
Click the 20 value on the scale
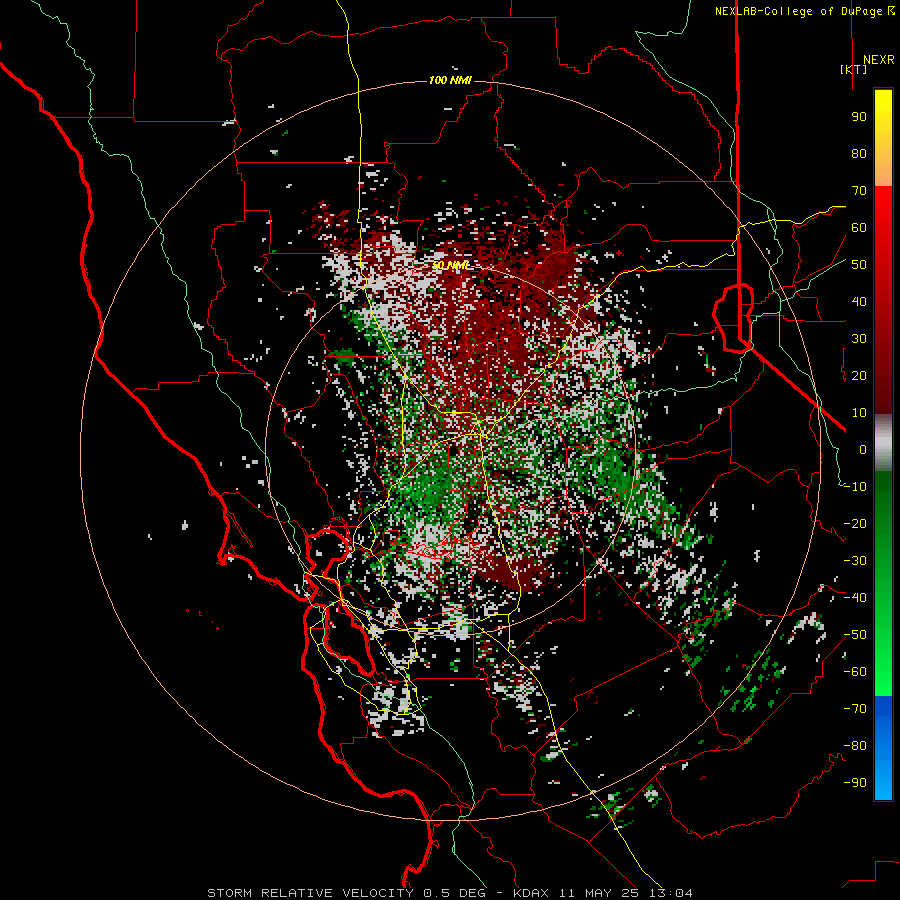click(x=859, y=375)
